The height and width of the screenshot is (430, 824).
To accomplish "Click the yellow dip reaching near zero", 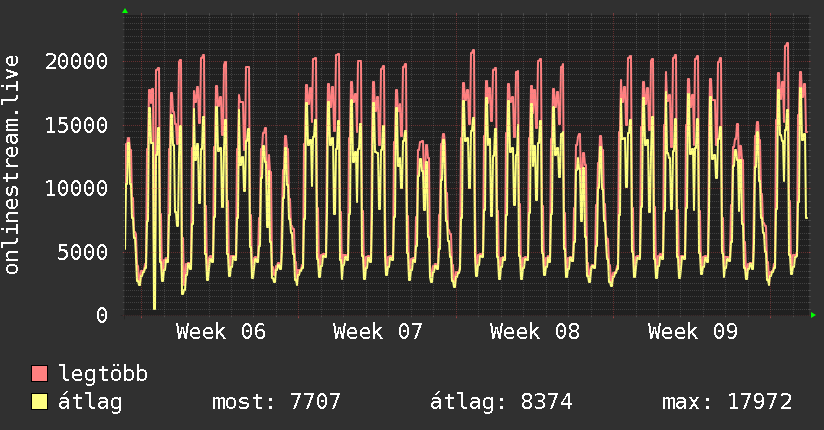I will click(154, 306).
